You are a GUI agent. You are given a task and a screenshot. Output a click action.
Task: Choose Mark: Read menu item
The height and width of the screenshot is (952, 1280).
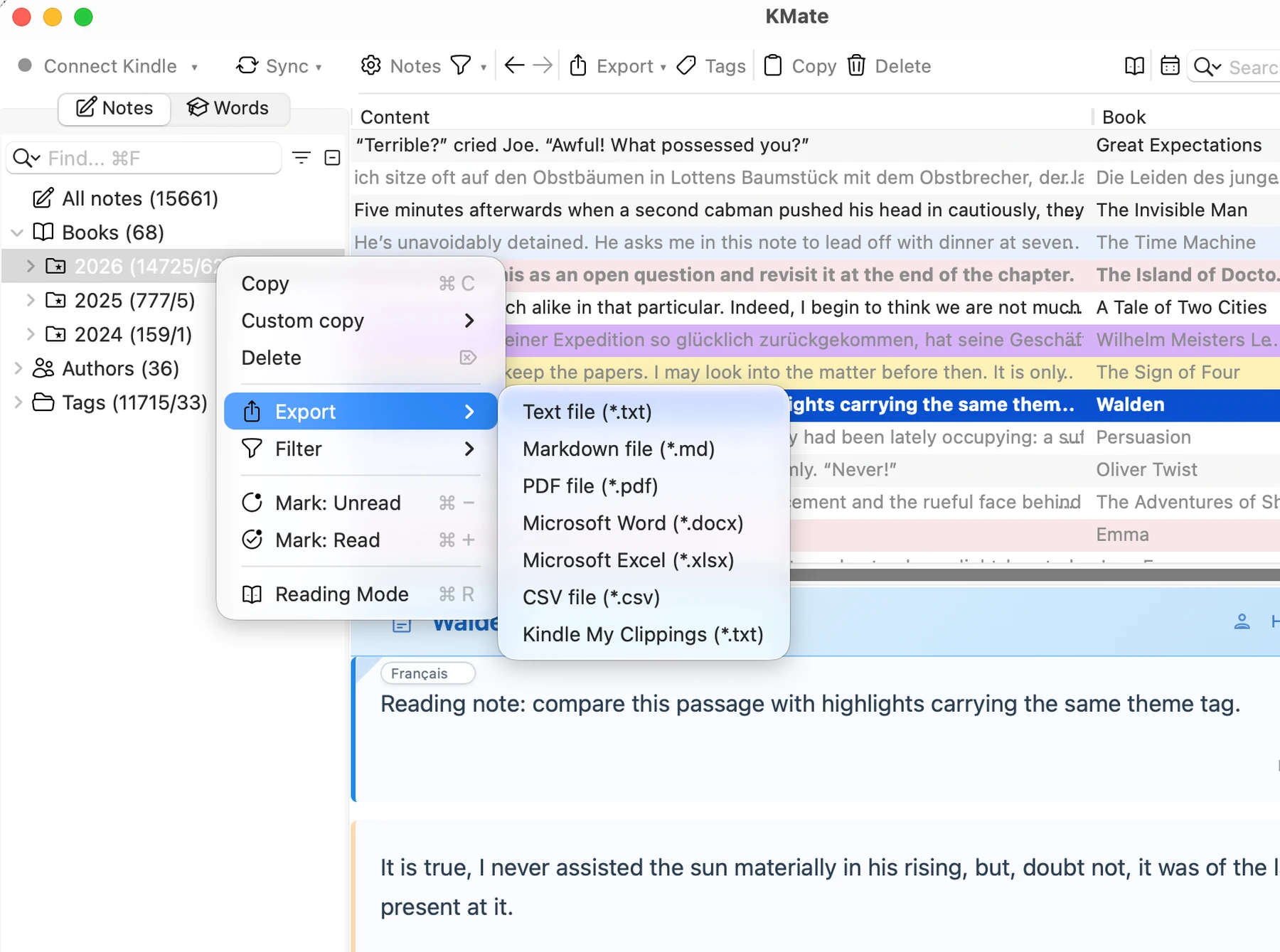[360, 540]
